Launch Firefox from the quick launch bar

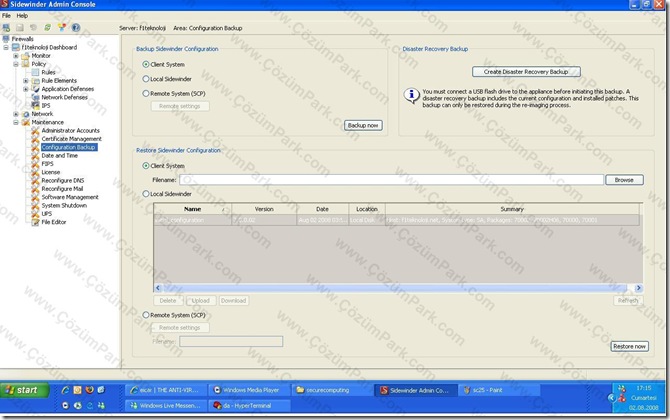pos(89,390)
